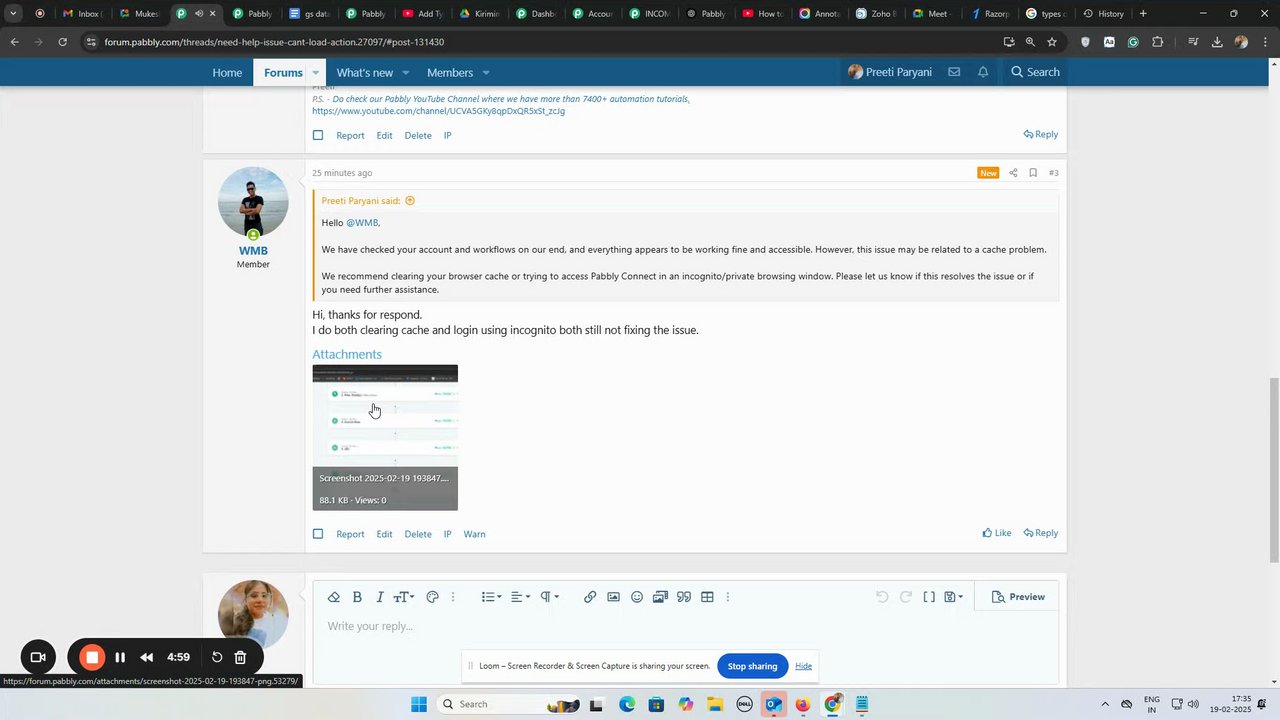This screenshot has width=1280, height=720.
Task: Open the Home nav tab
Action: click(227, 72)
